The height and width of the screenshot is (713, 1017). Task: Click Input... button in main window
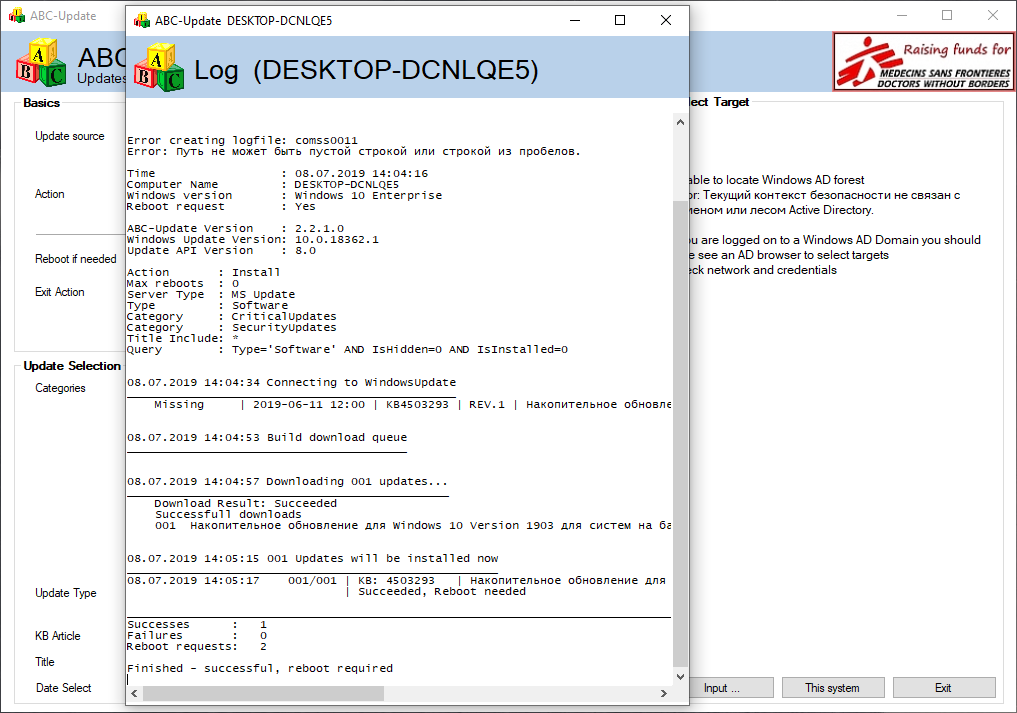pos(730,688)
